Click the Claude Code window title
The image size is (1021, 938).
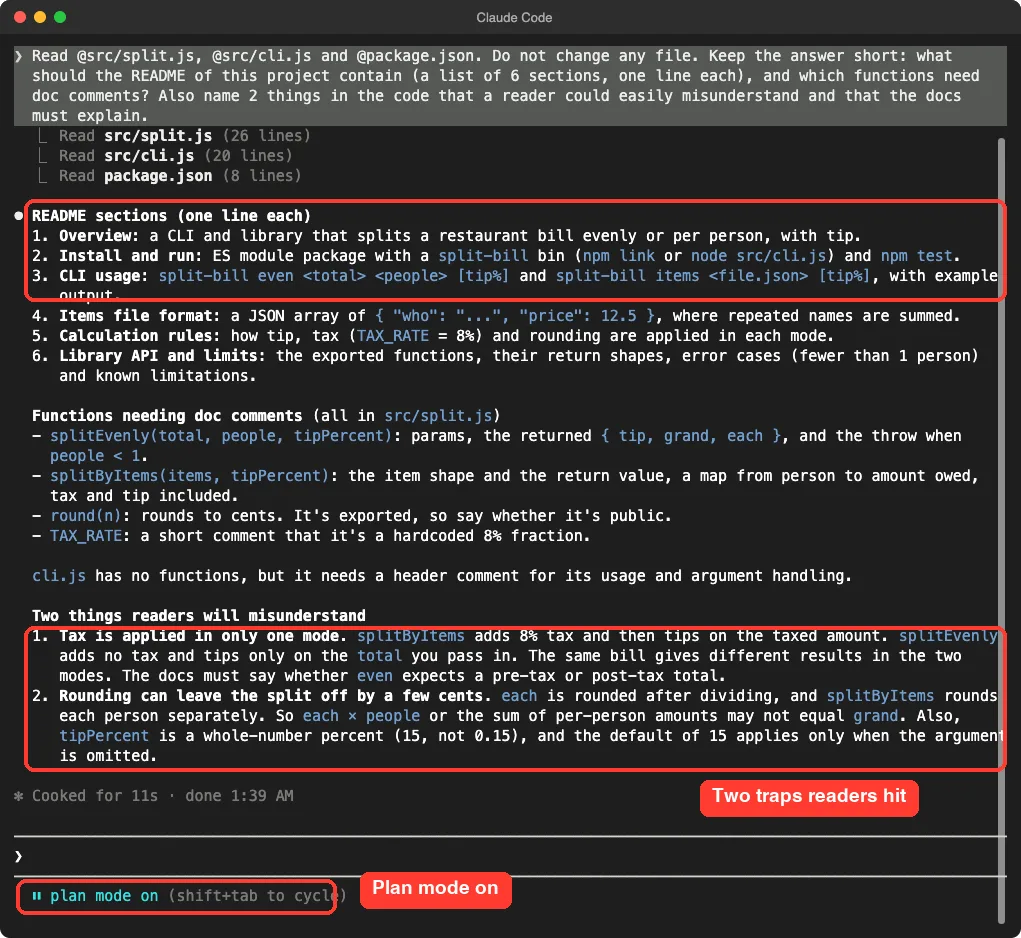tap(514, 18)
